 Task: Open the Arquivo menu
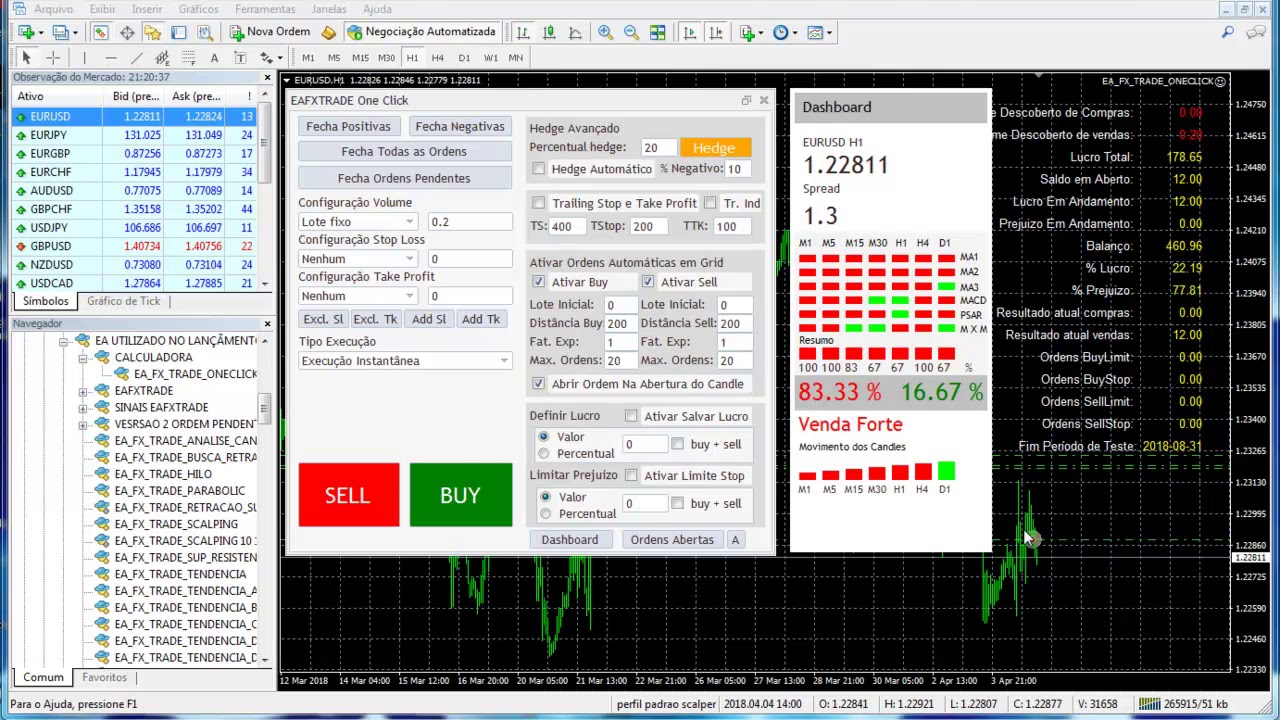tap(53, 9)
